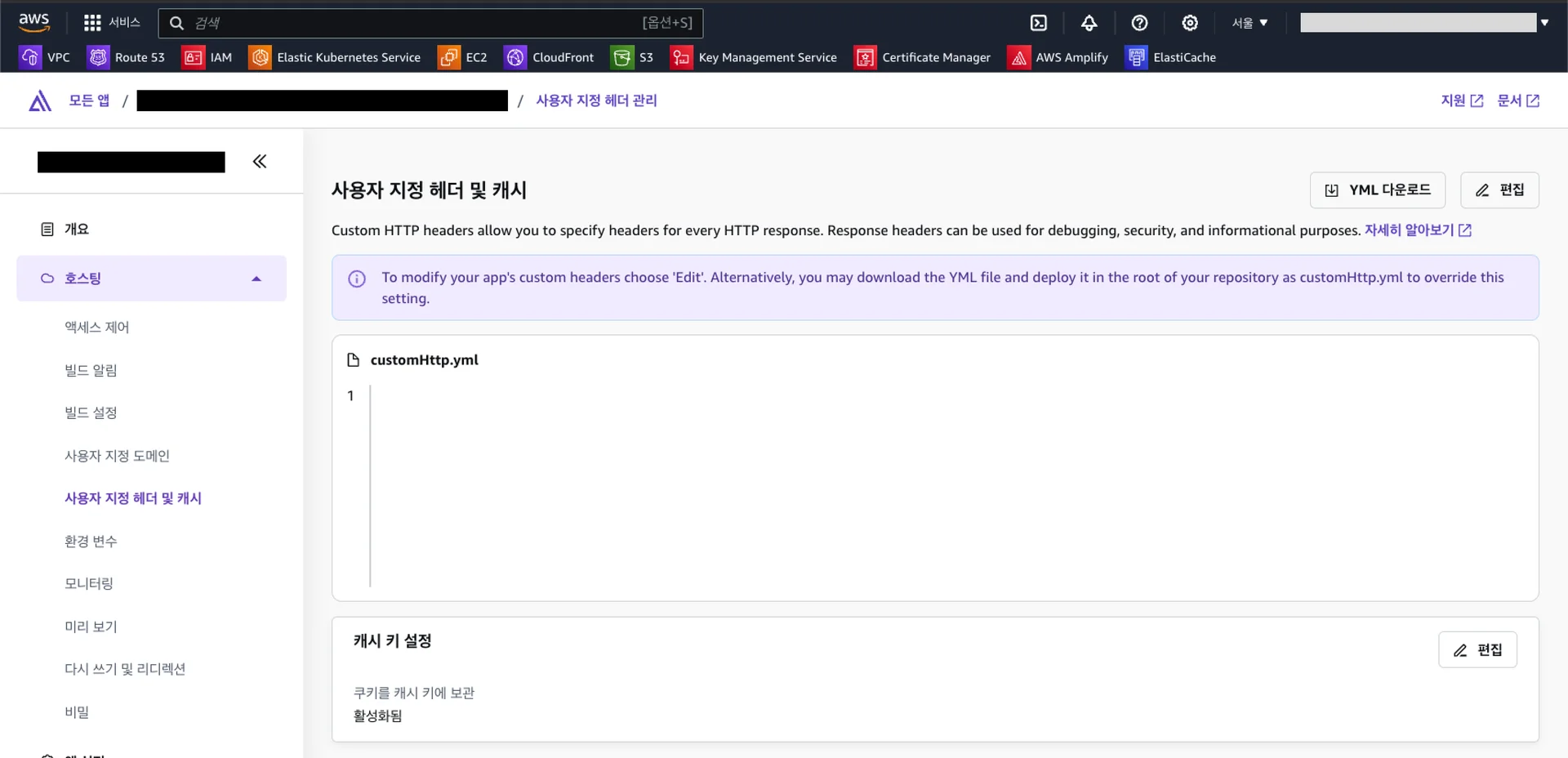Open the account menu dropdown arrow
The image size is (1568, 758).
[1544, 23]
